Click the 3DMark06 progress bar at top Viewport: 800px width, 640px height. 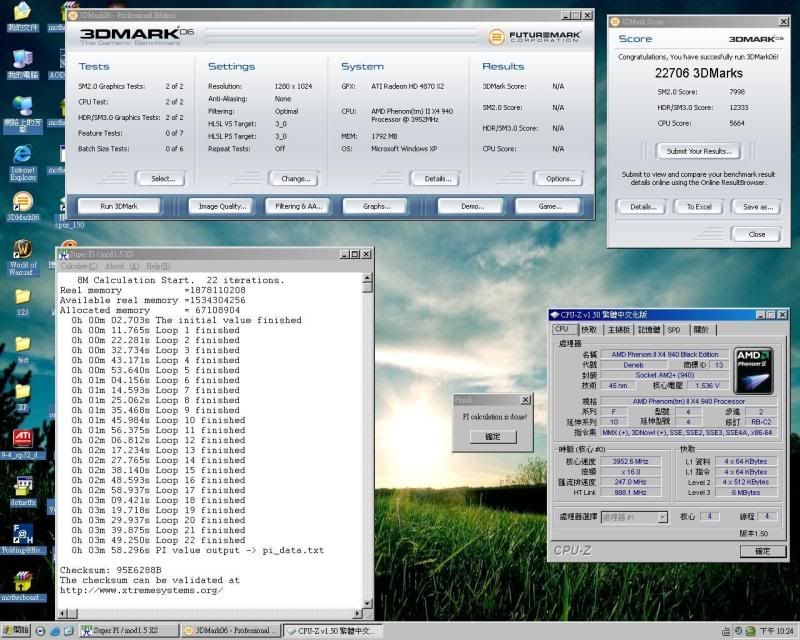coord(341,36)
